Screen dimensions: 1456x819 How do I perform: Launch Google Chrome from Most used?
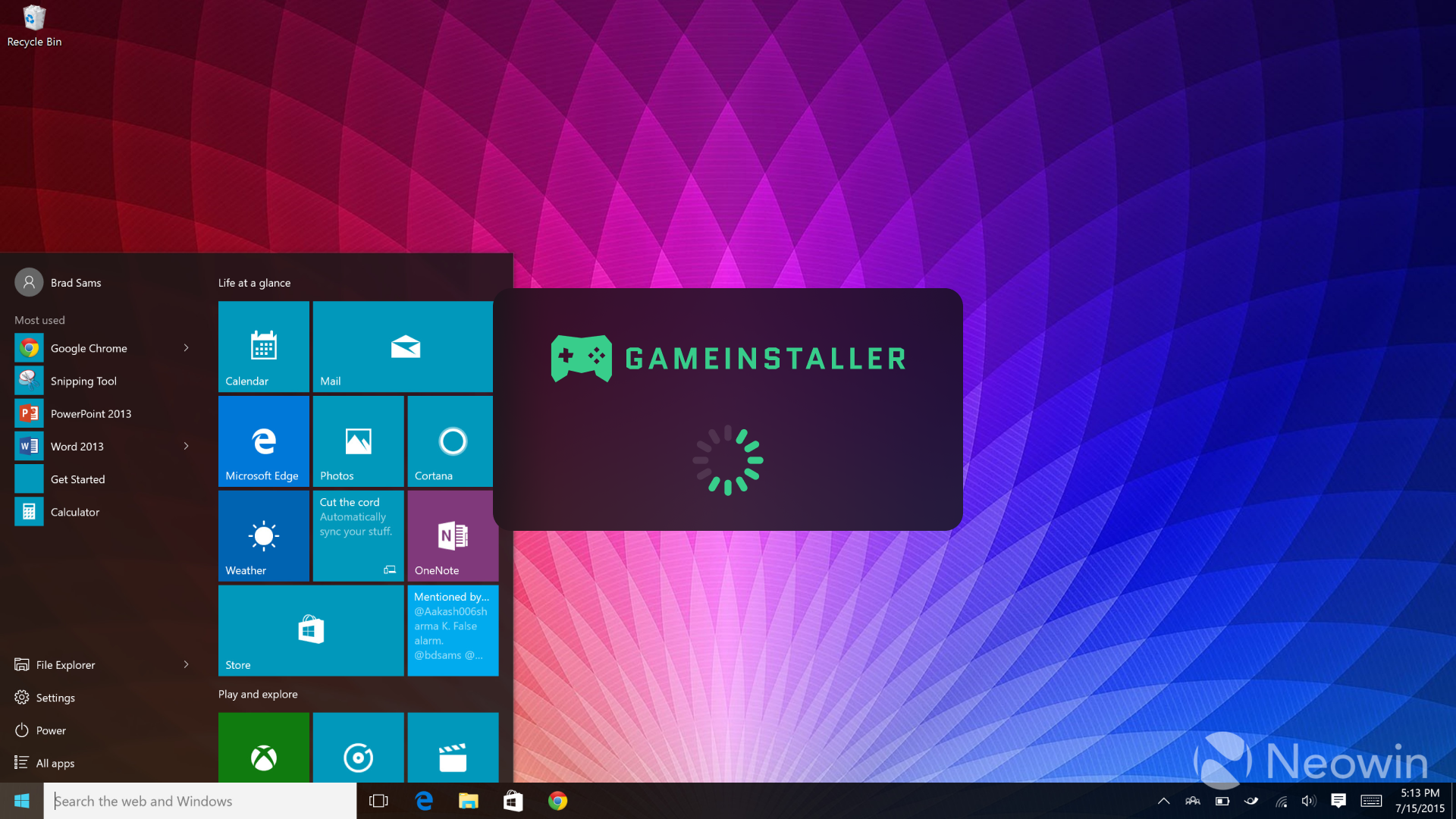click(89, 348)
